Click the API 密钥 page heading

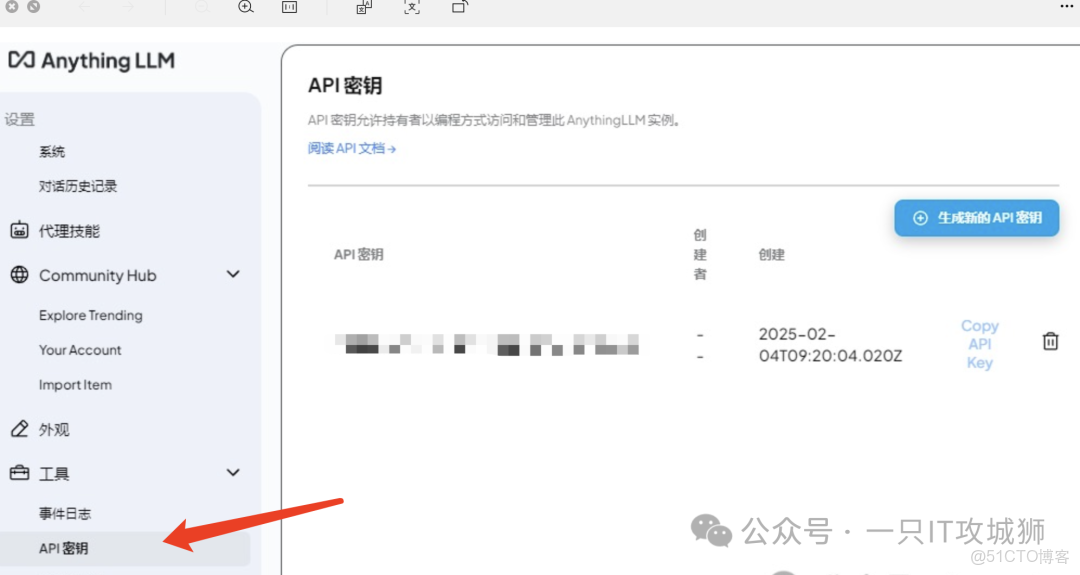click(x=345, y=85)
